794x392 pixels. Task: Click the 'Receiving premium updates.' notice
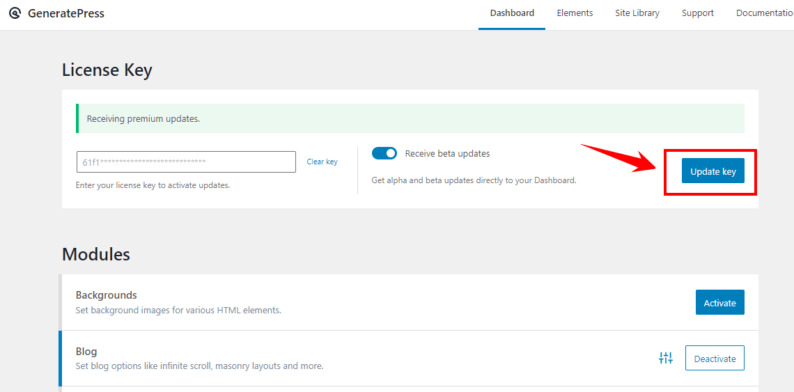tap(410, 119)
